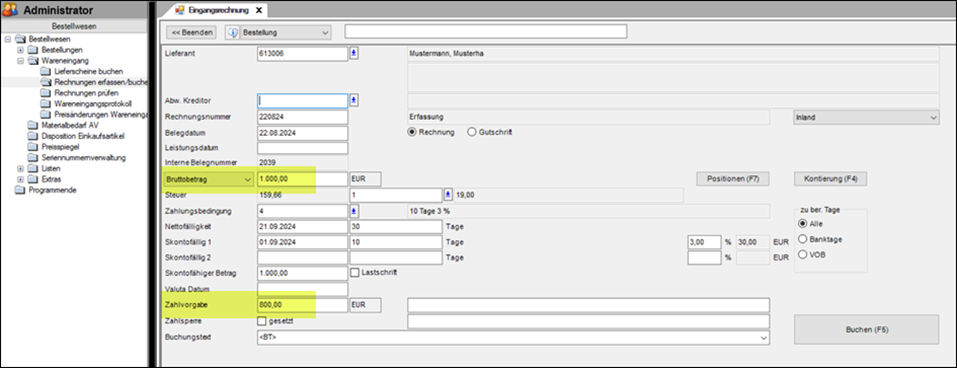This screenshot has width=957, height=368.
Task: Click folder icon of Programmende
Action: click(20, 190)
